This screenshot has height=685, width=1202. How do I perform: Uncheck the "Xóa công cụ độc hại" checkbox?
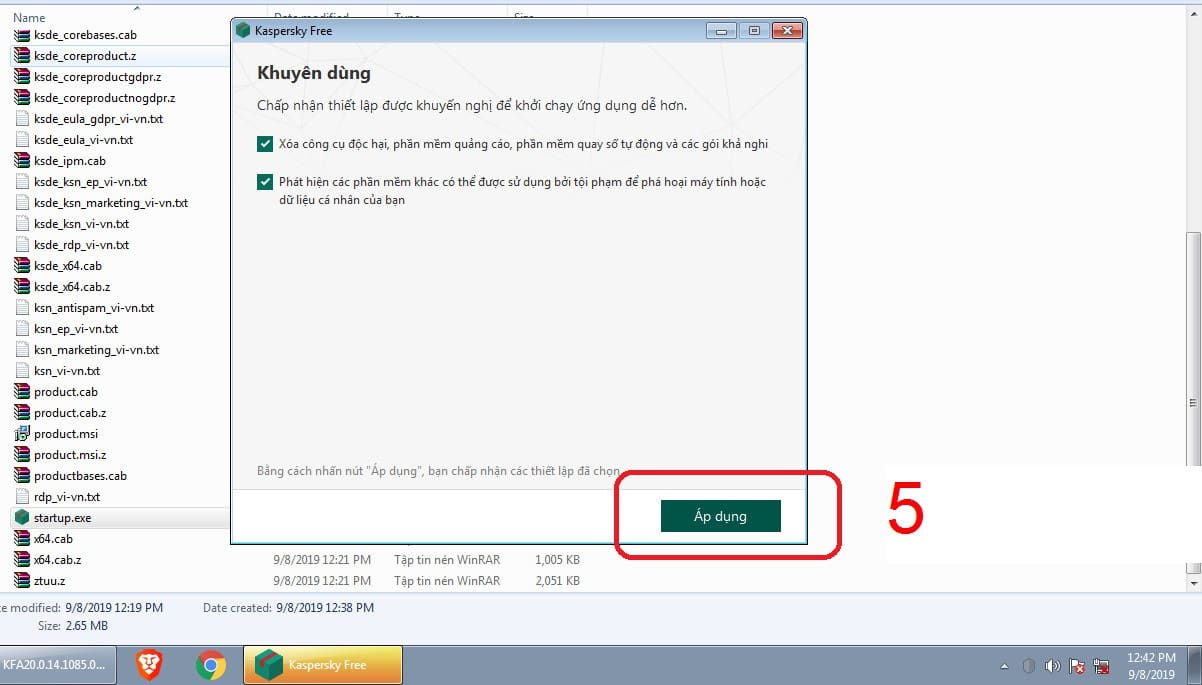(x=265, y=144)
